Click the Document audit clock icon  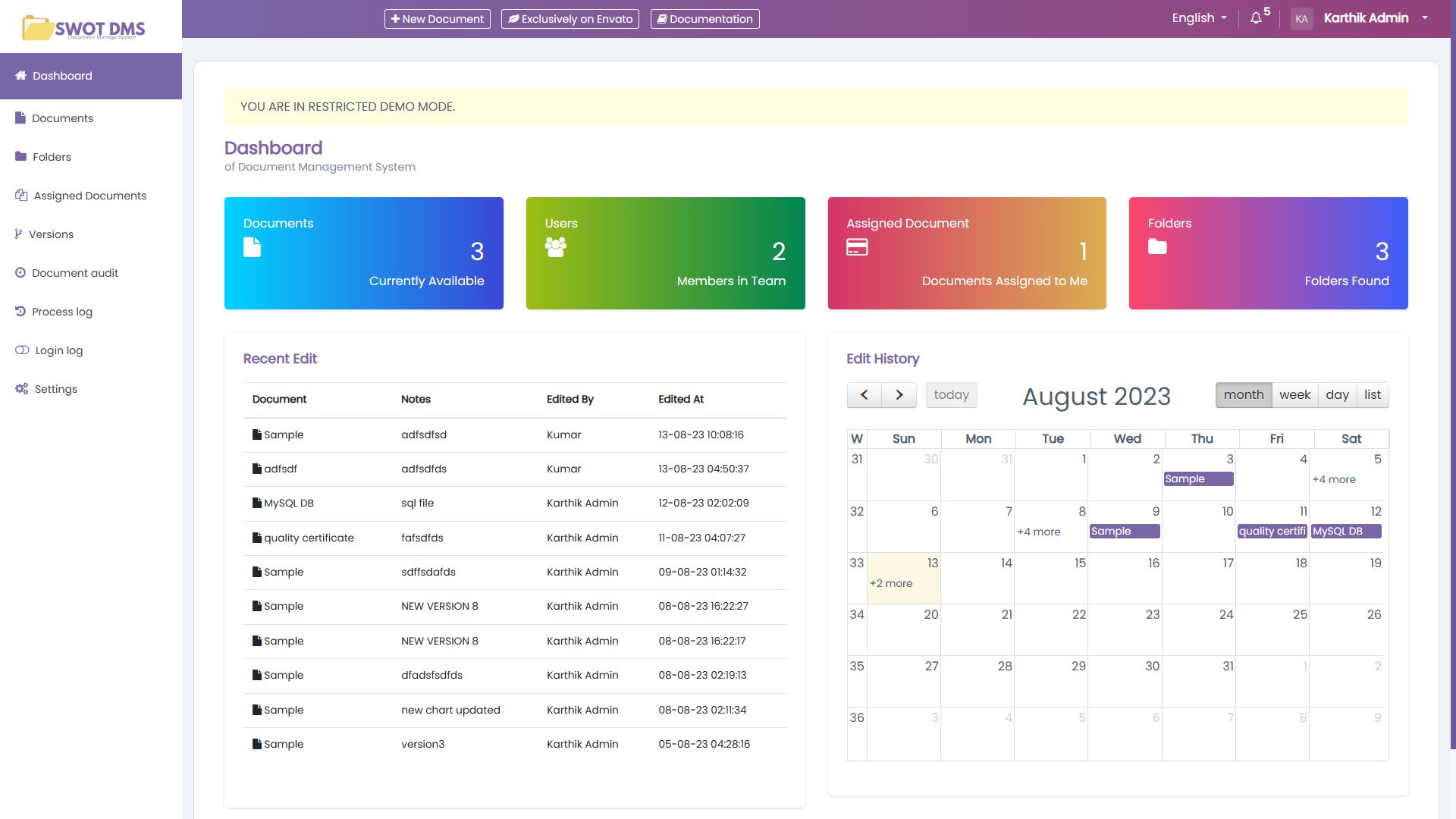(x=20, y=273)
